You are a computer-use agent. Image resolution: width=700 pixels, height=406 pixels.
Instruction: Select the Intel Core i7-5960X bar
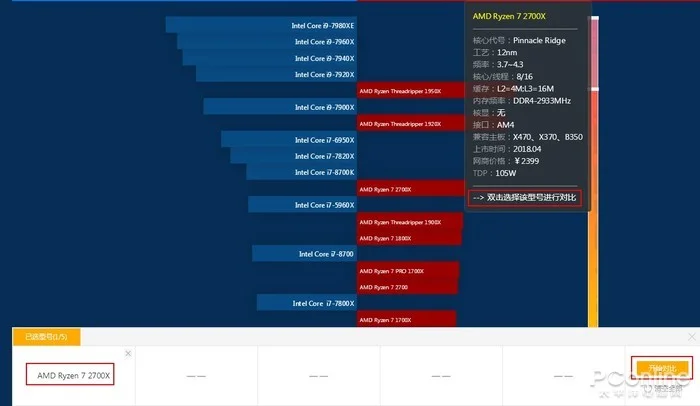tap(302, 205)
